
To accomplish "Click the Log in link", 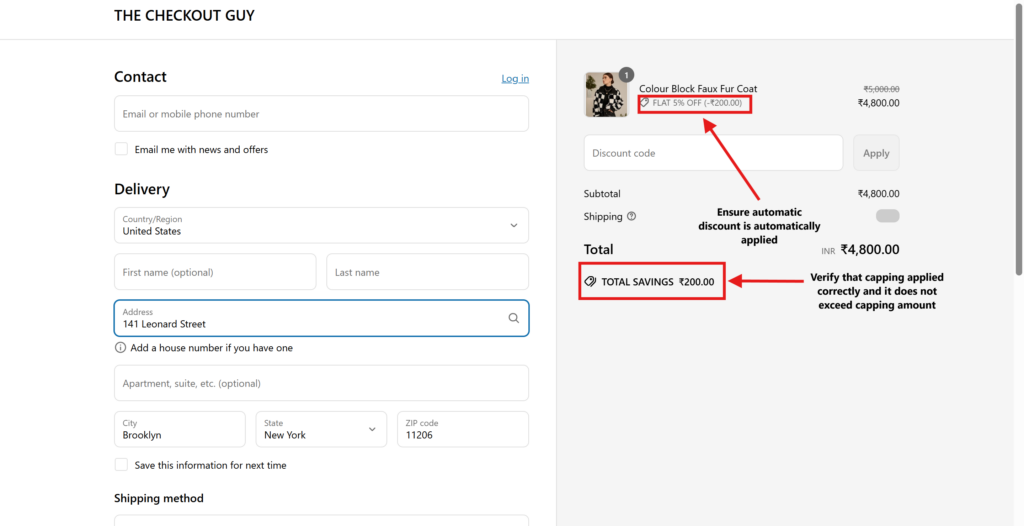I will point(515,79).
